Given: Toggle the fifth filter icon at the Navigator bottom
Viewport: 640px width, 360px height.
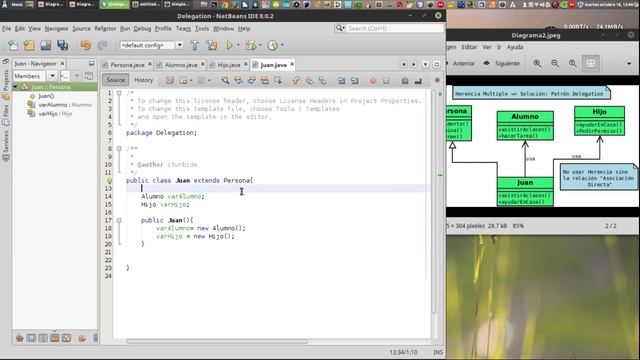Looking at the screenshot, I should tap(67, 338).
